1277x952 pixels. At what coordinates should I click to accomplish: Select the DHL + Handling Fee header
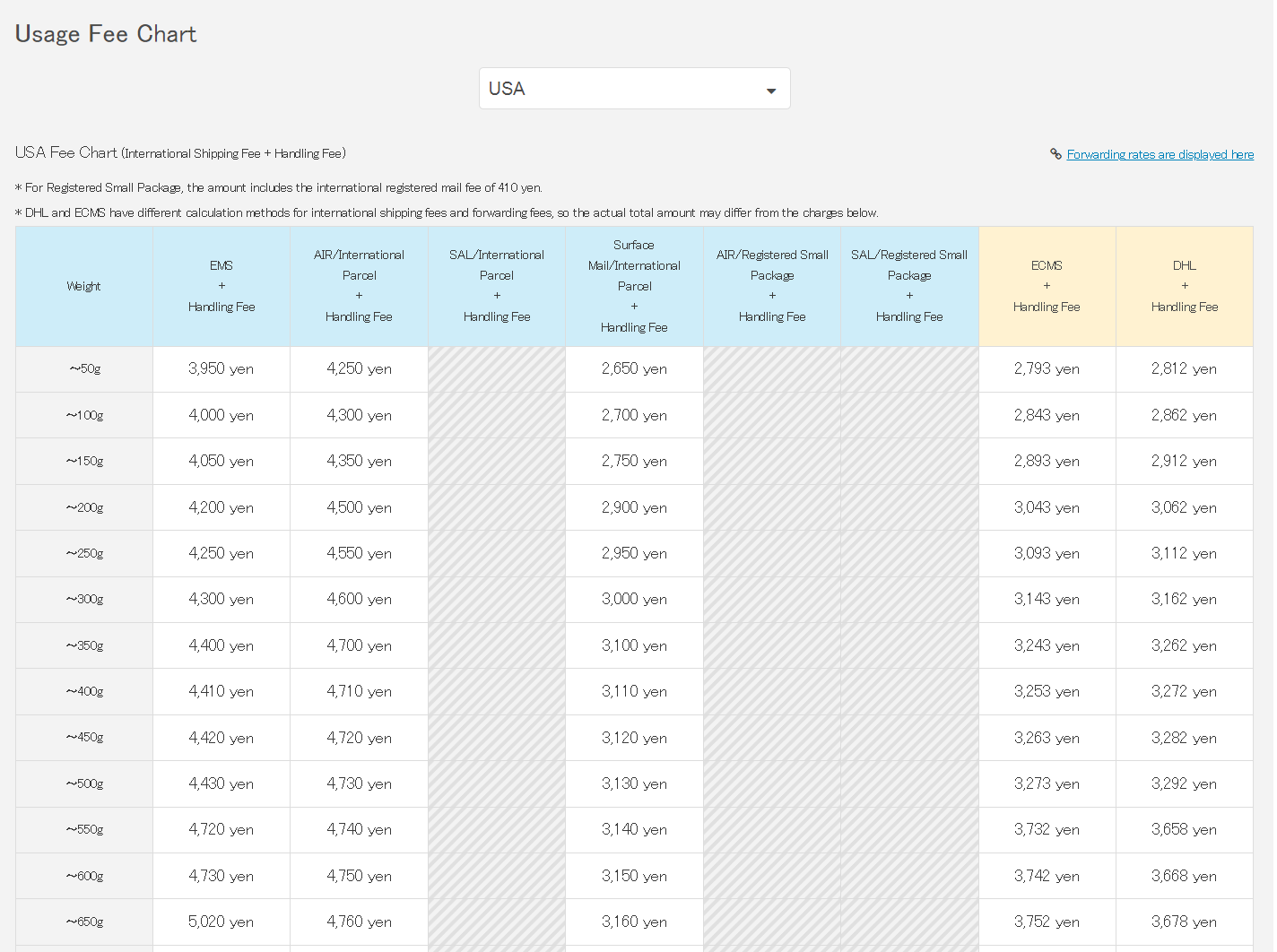(x=1184, y=286)
